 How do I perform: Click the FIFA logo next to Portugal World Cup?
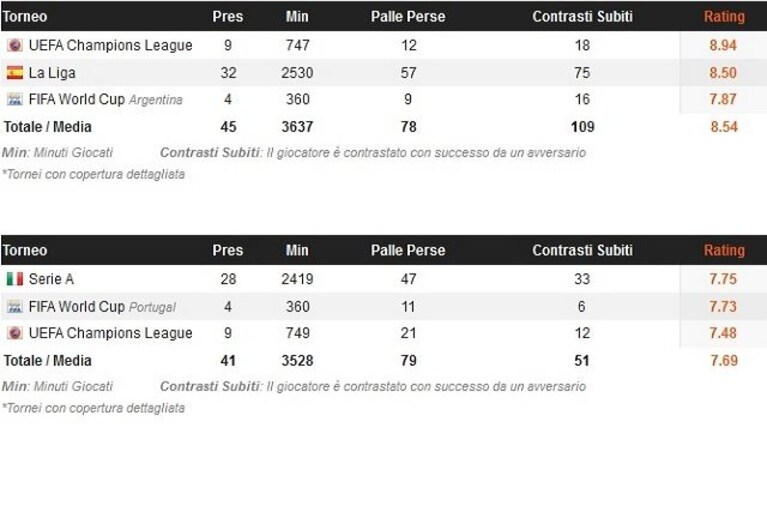tap(15, 307)
